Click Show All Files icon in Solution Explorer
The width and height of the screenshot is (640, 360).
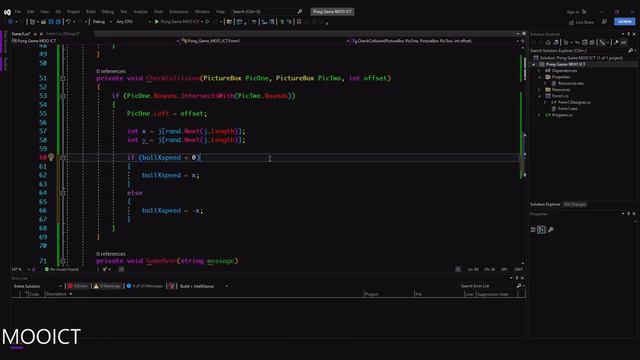point(592,42)
